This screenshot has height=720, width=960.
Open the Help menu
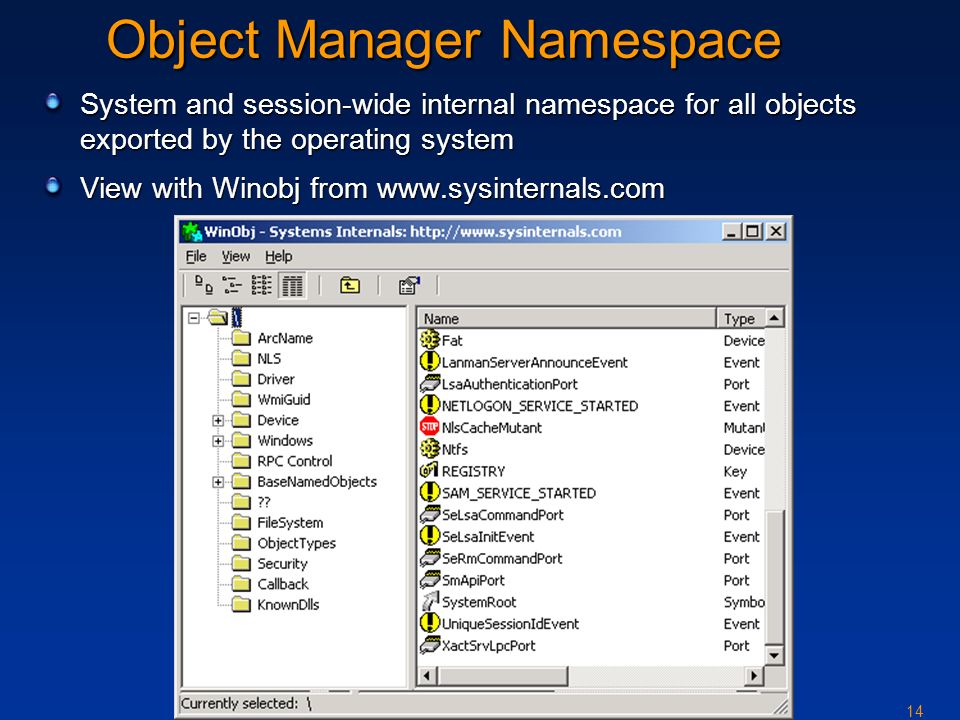click(279, 256)
